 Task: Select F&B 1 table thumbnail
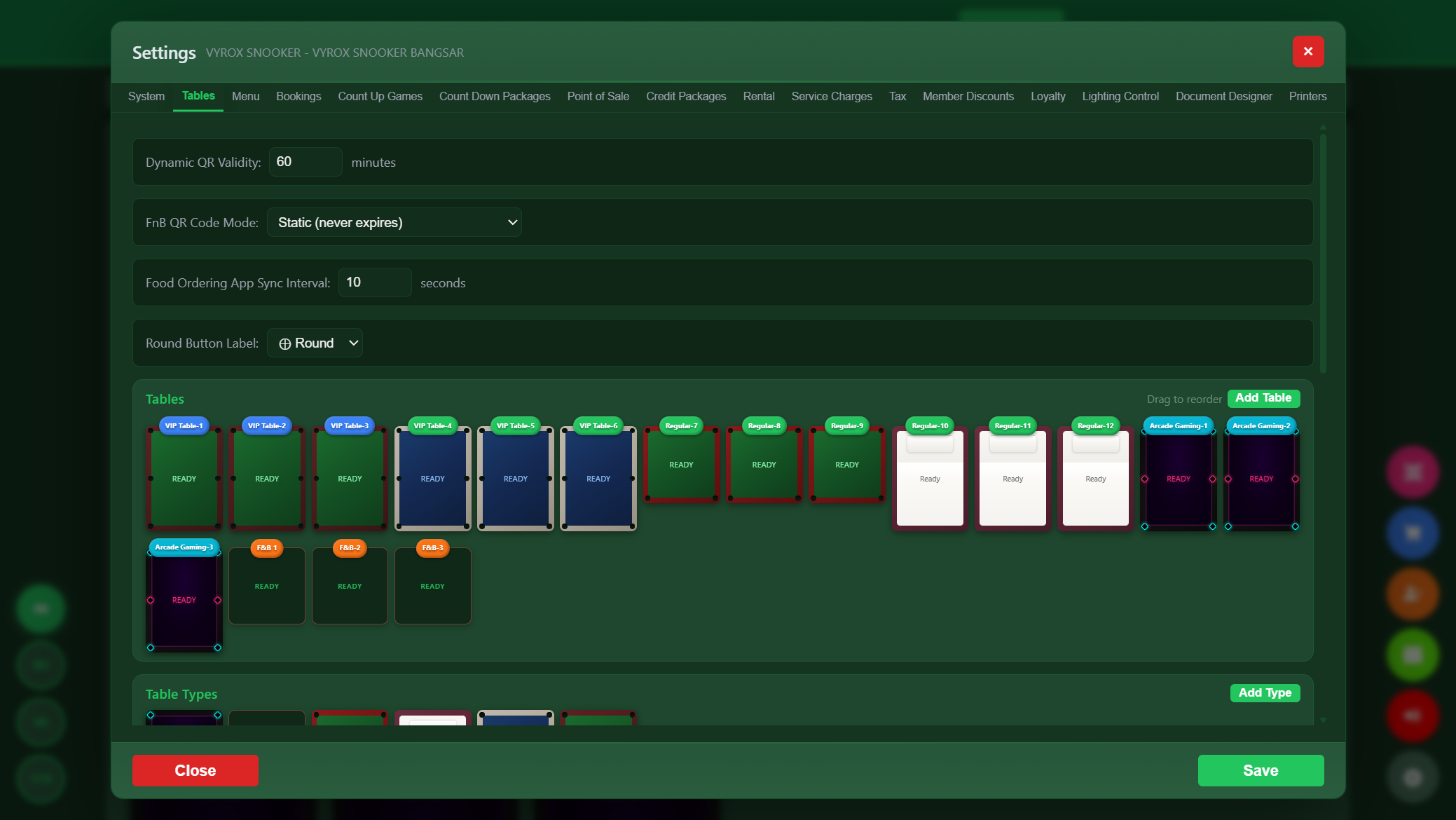(267, 582)
